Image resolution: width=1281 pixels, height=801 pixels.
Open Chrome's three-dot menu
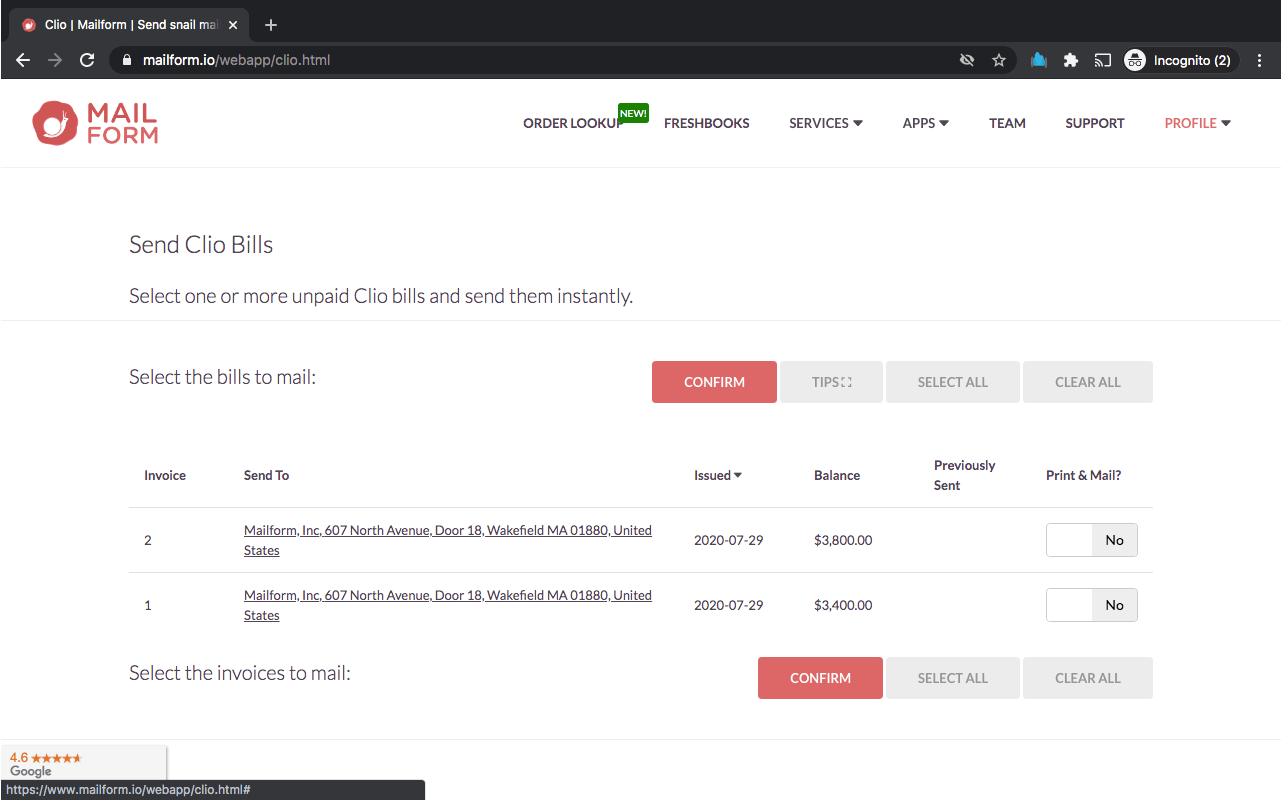click(x=1259, y=60)
